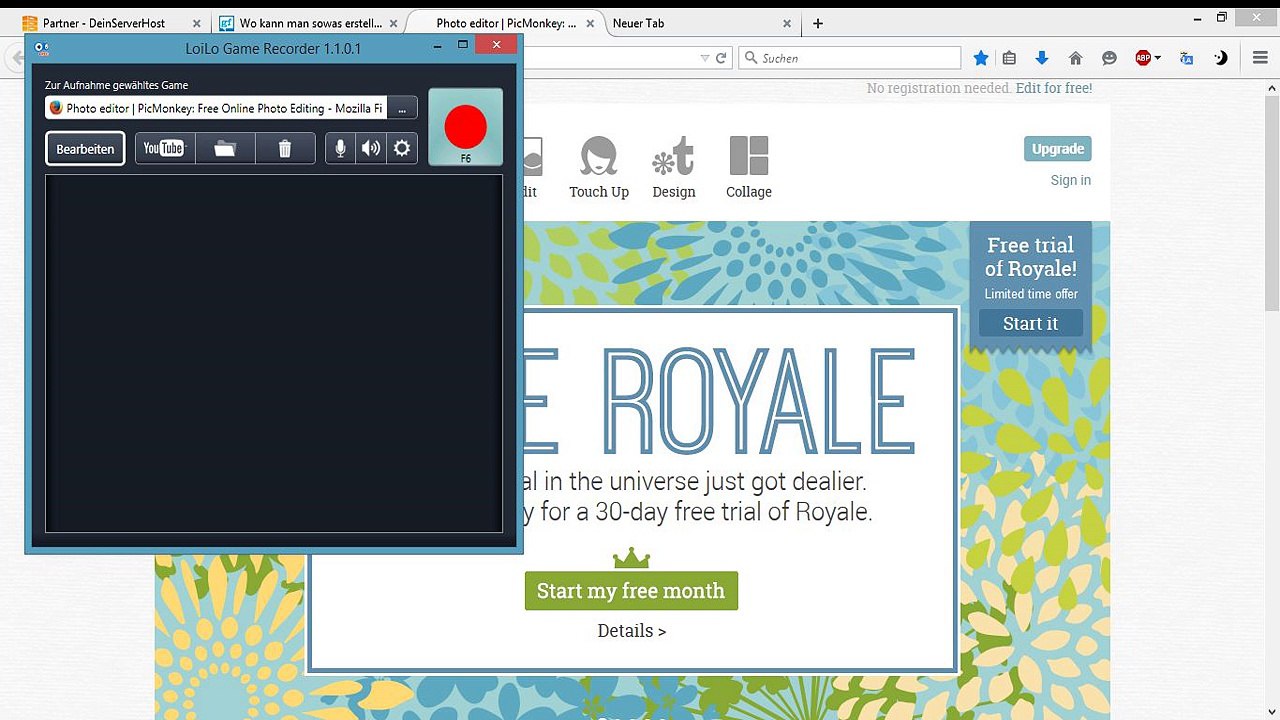Switch to the Partner - DeinServerHost tab

click(x=105, y=23)
